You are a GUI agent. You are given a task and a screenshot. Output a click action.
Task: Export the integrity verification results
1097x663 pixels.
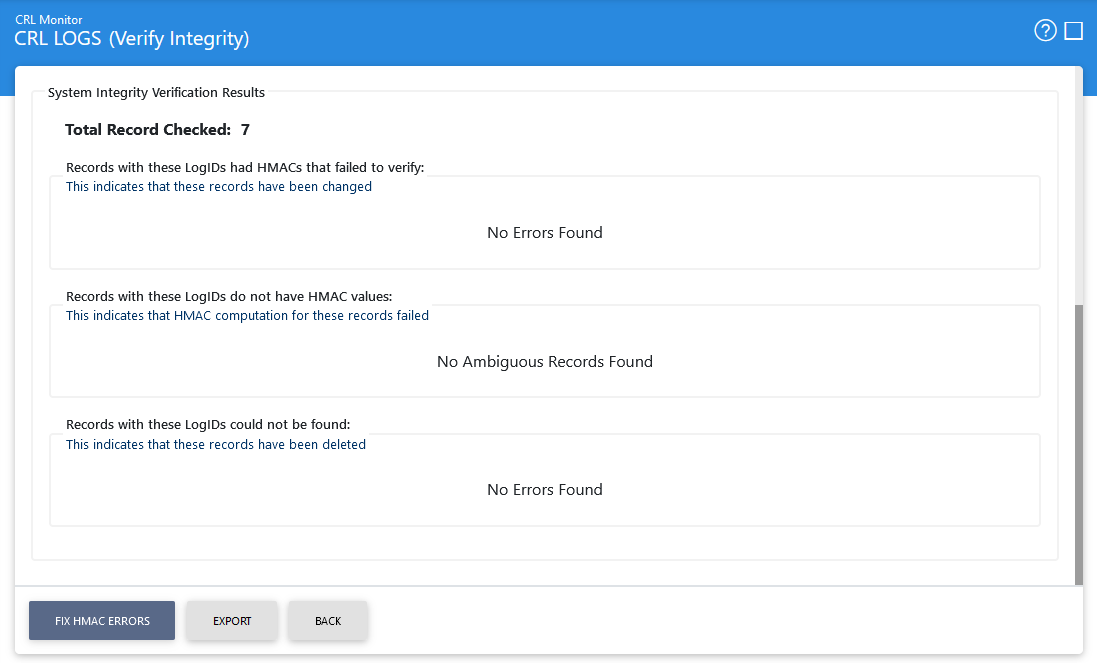(x=232, y=621)
